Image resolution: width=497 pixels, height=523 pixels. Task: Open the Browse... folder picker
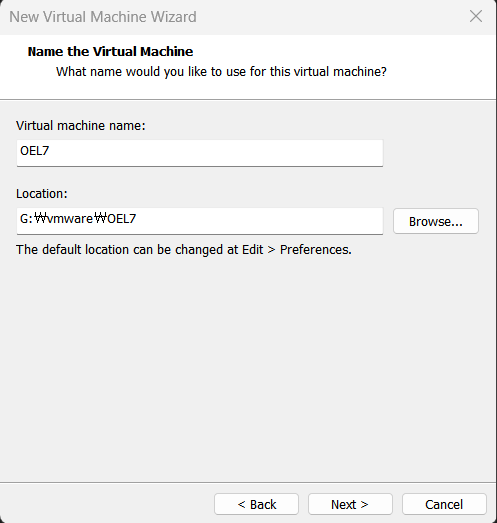pyautogui.click(x=436, y=221)
